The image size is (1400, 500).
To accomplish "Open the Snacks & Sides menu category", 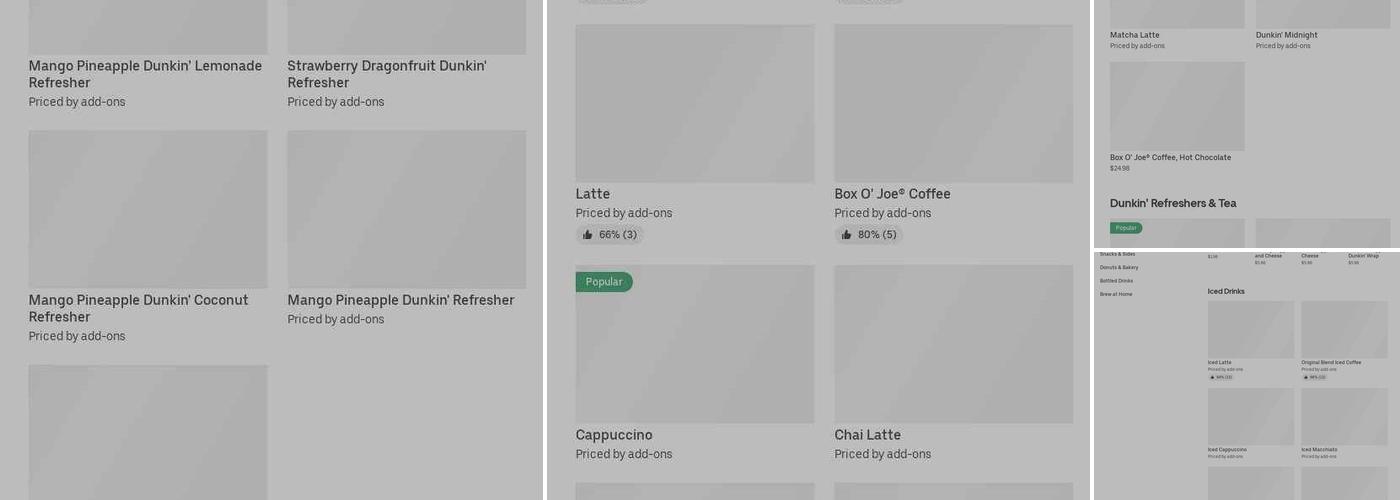I will 1117,254.
